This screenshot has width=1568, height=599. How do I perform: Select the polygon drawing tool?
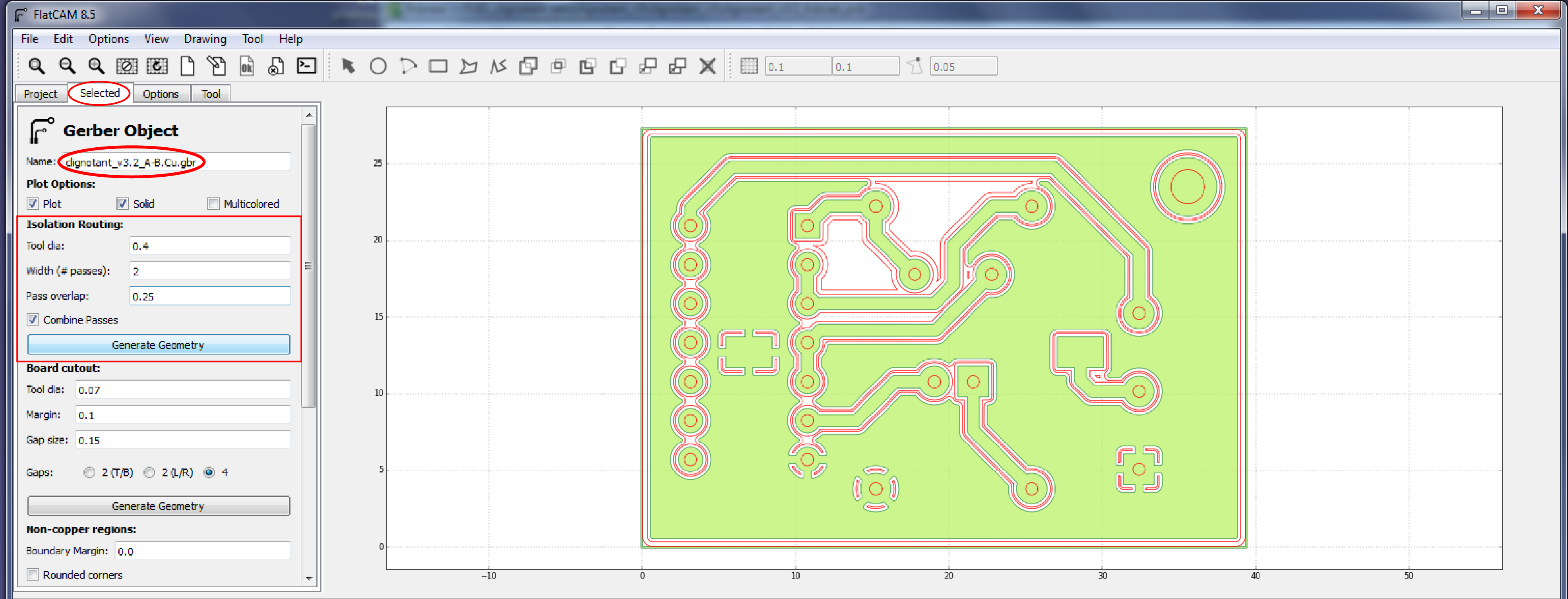[468, 66]
